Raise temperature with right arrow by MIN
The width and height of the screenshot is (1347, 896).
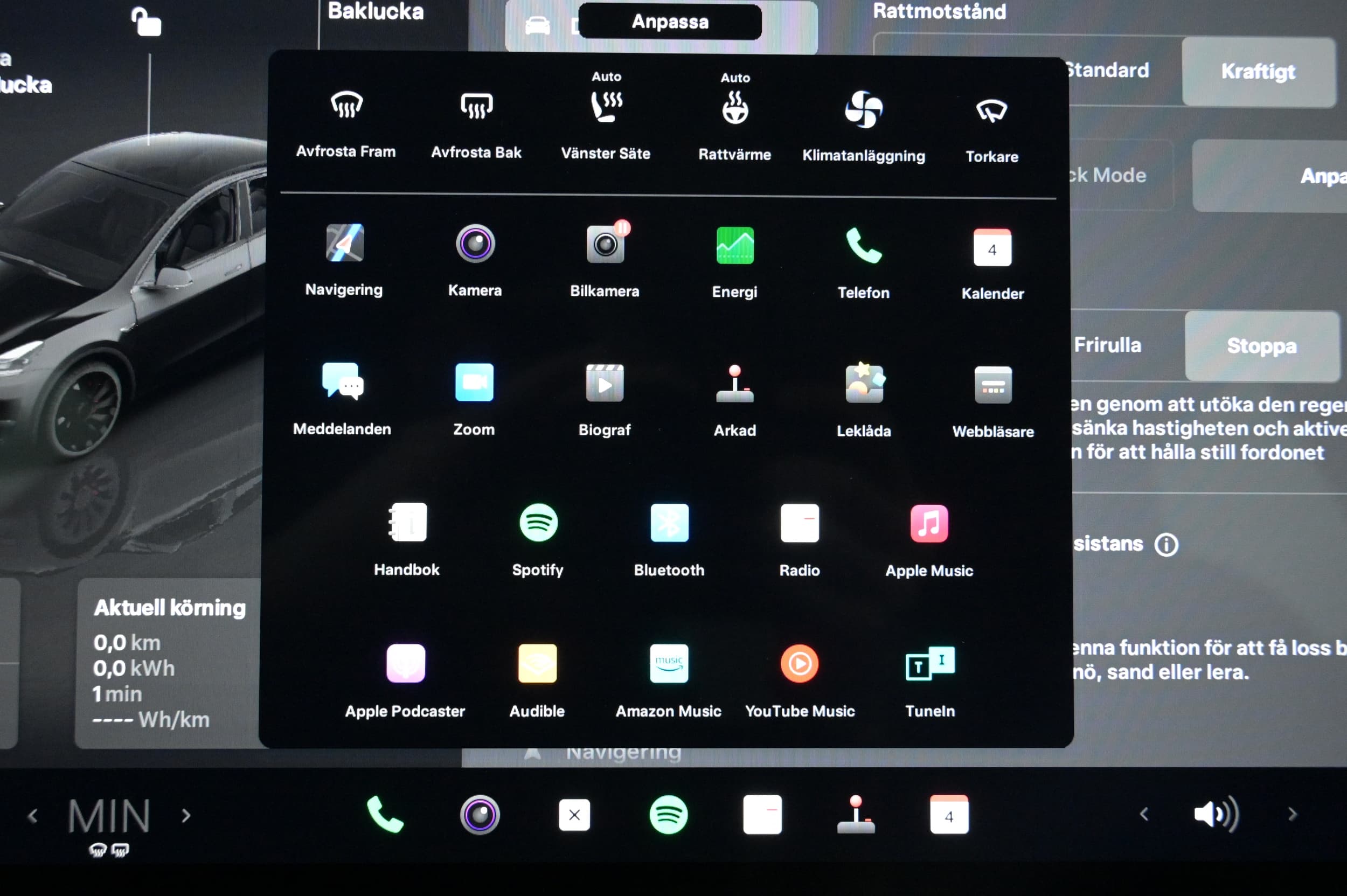(186, 815)
